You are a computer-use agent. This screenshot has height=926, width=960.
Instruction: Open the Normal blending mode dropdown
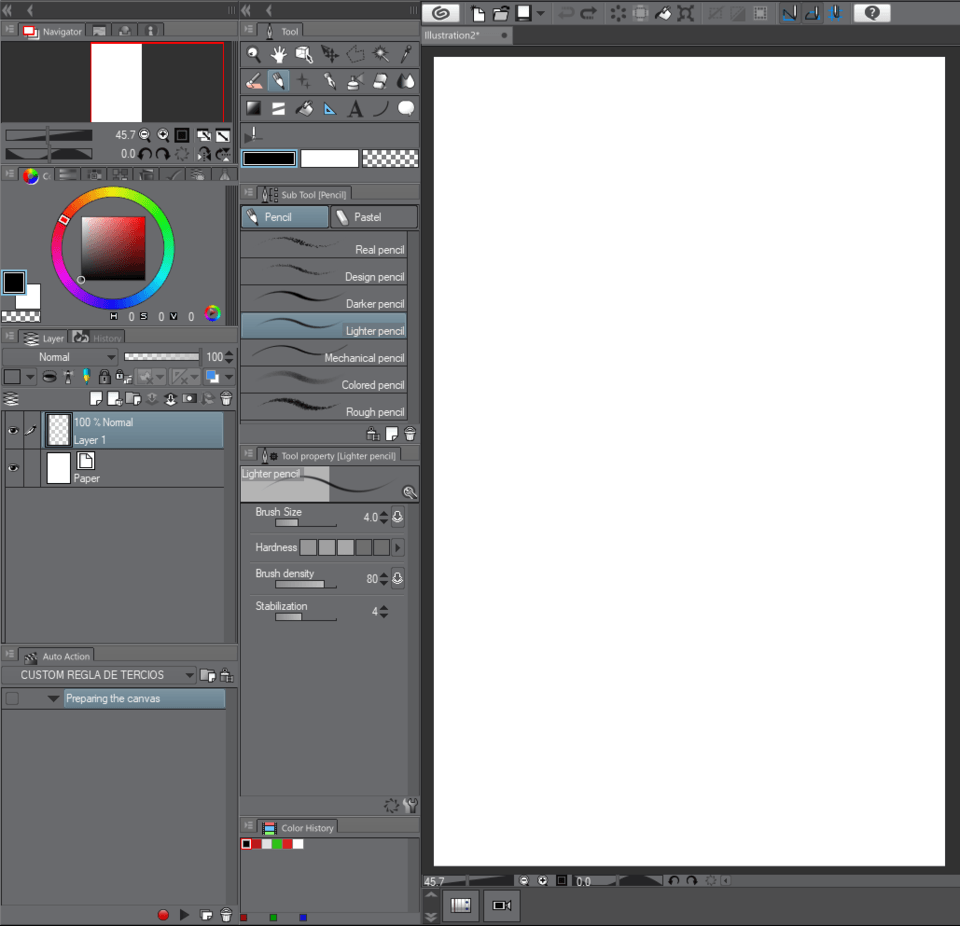(60, 356)
